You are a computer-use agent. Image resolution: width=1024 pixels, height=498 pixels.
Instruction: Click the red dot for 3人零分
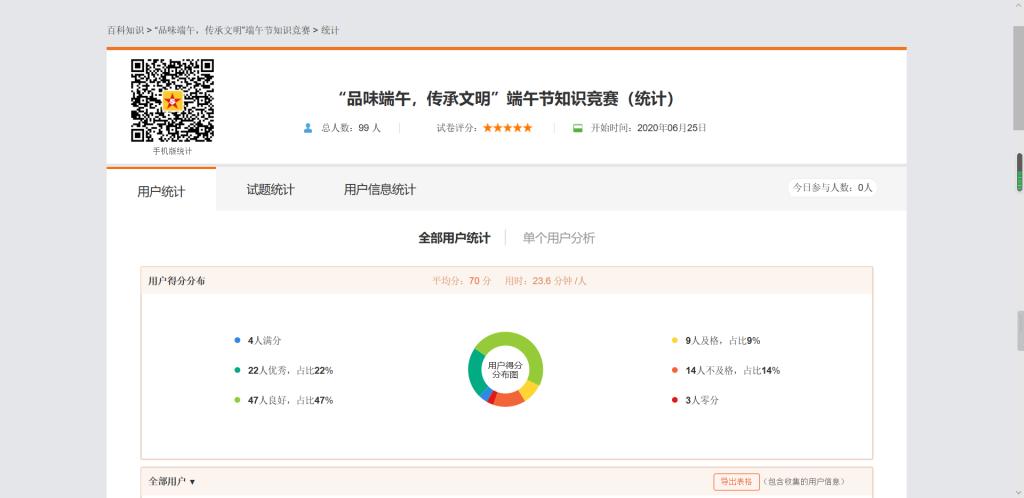(x=675, y=400)
